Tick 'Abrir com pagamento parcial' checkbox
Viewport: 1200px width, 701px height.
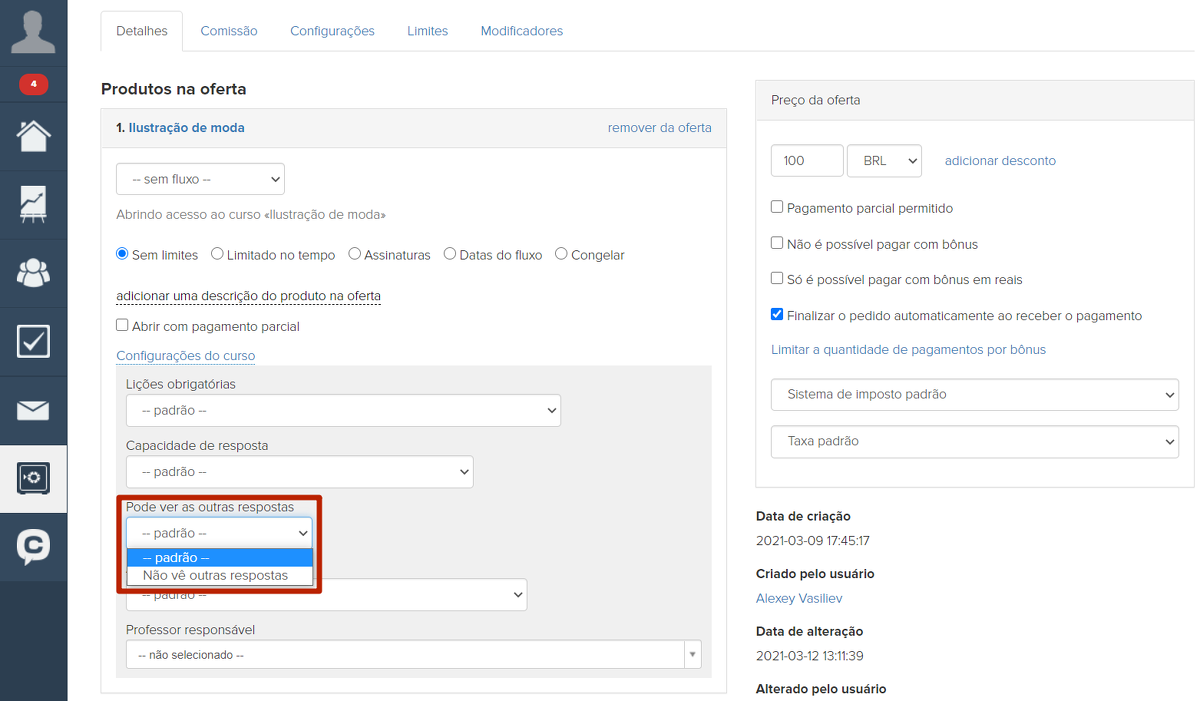click(122, 325)
